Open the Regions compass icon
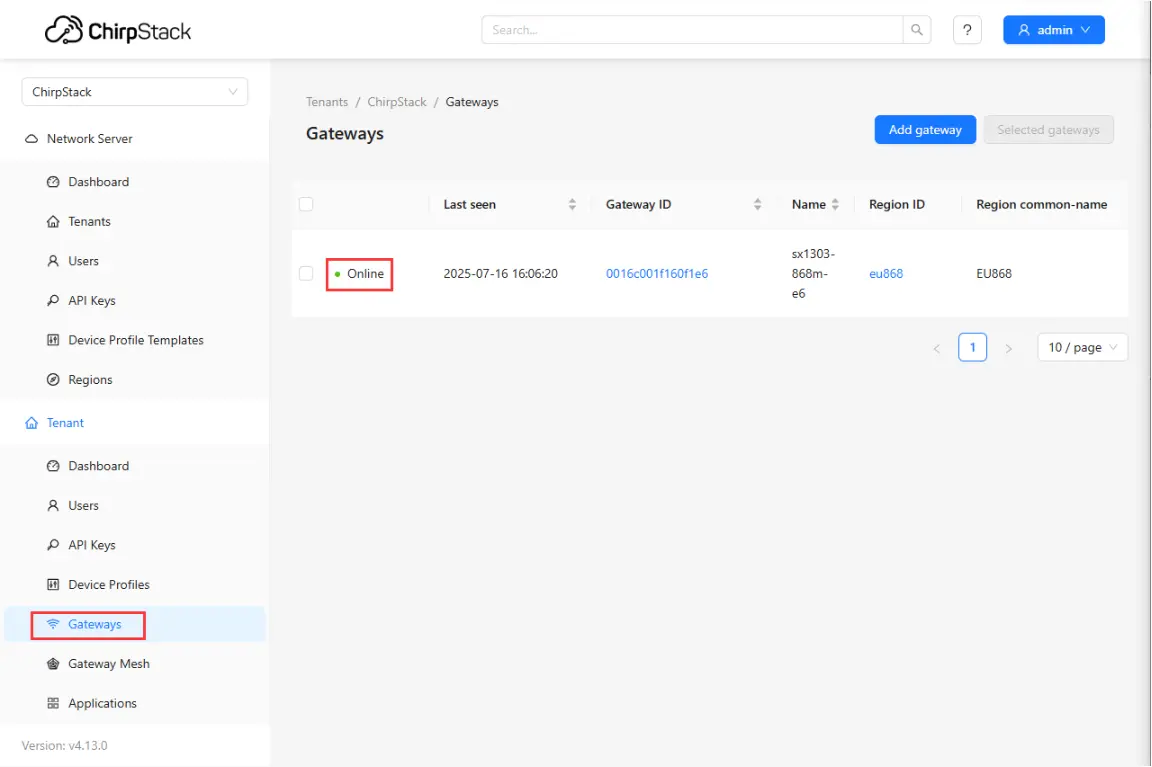Viewport: 1152px width, 767px height. [x=55, y=379]
